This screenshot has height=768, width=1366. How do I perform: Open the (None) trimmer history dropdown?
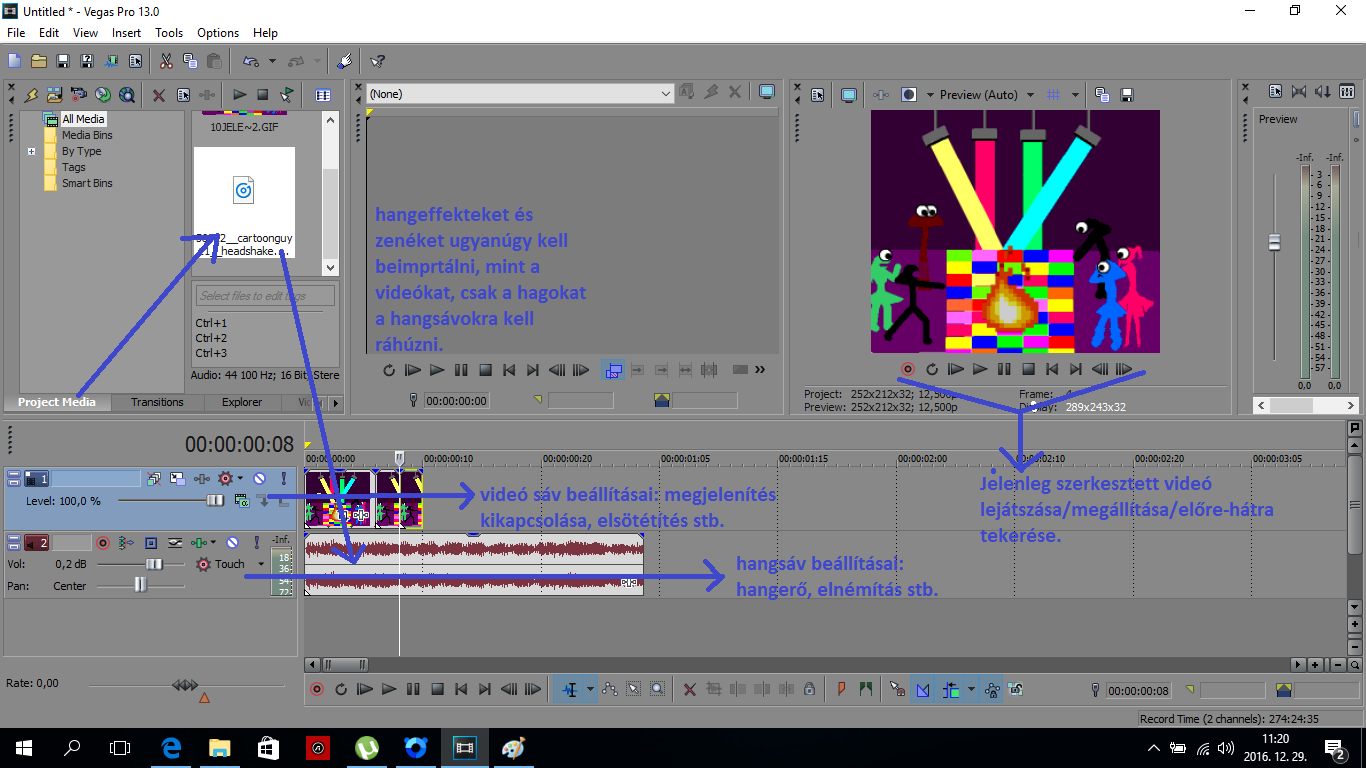pyautogui.click(x=667, y=94)
